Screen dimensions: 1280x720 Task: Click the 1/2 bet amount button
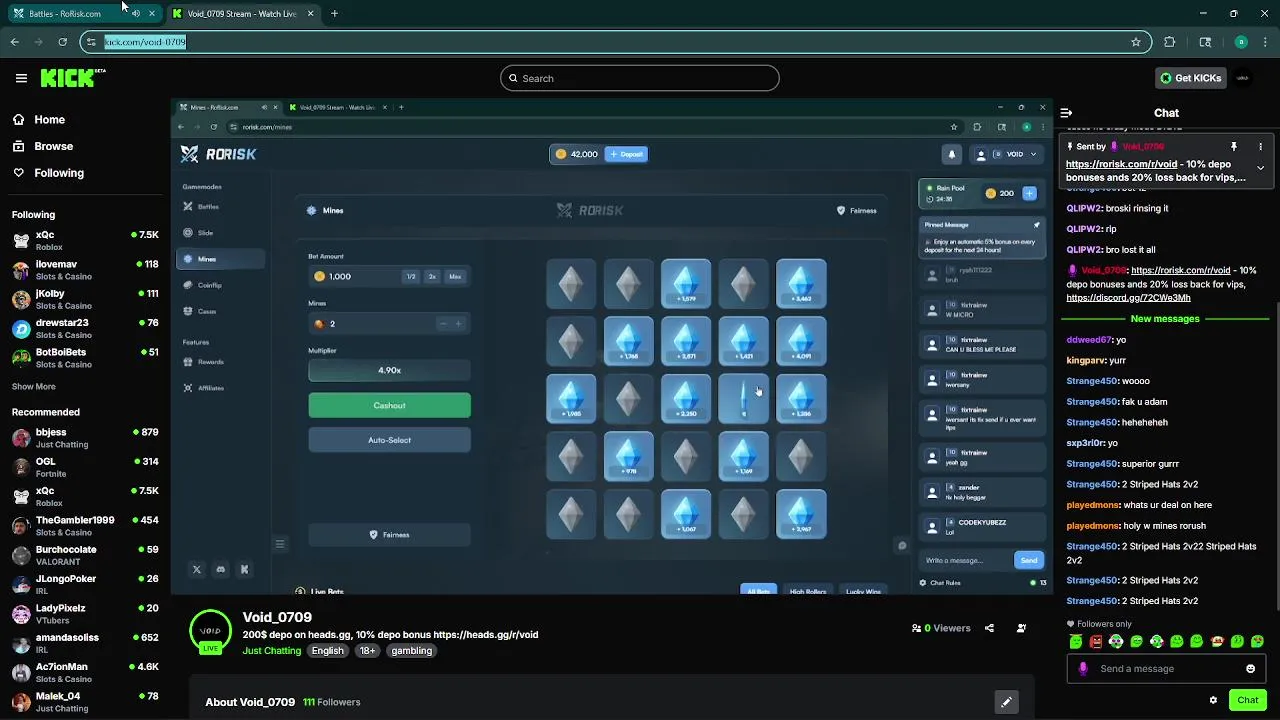point(410,276)
